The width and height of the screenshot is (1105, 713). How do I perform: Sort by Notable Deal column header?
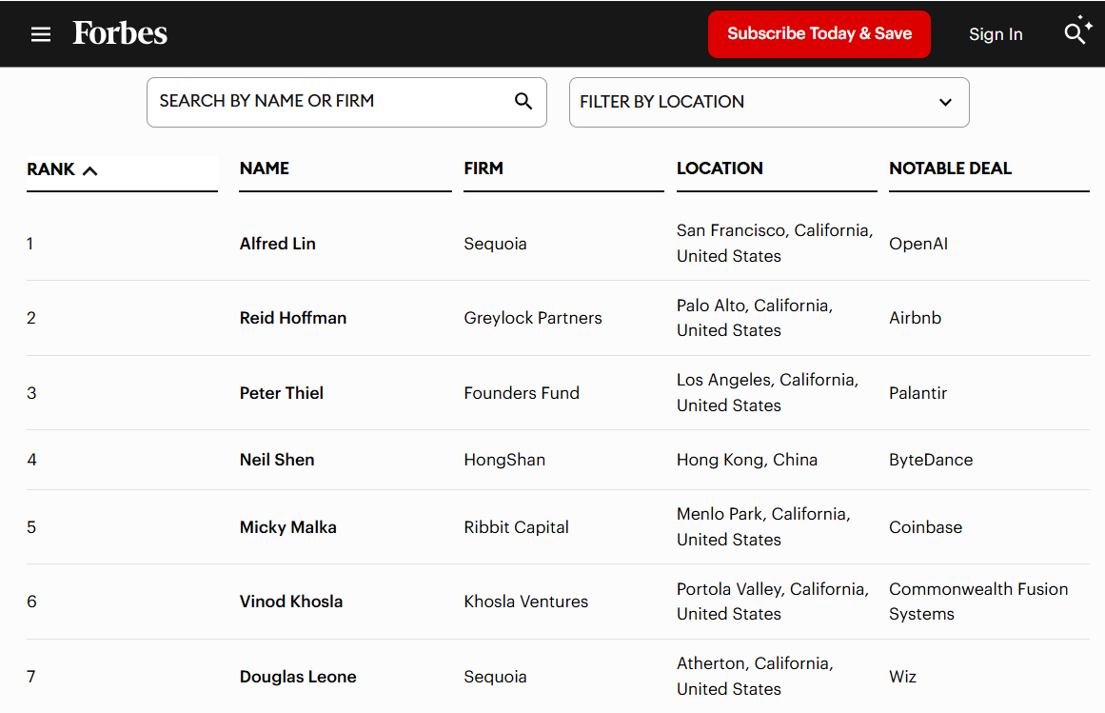pyautogui.click(x=950, y=169)
